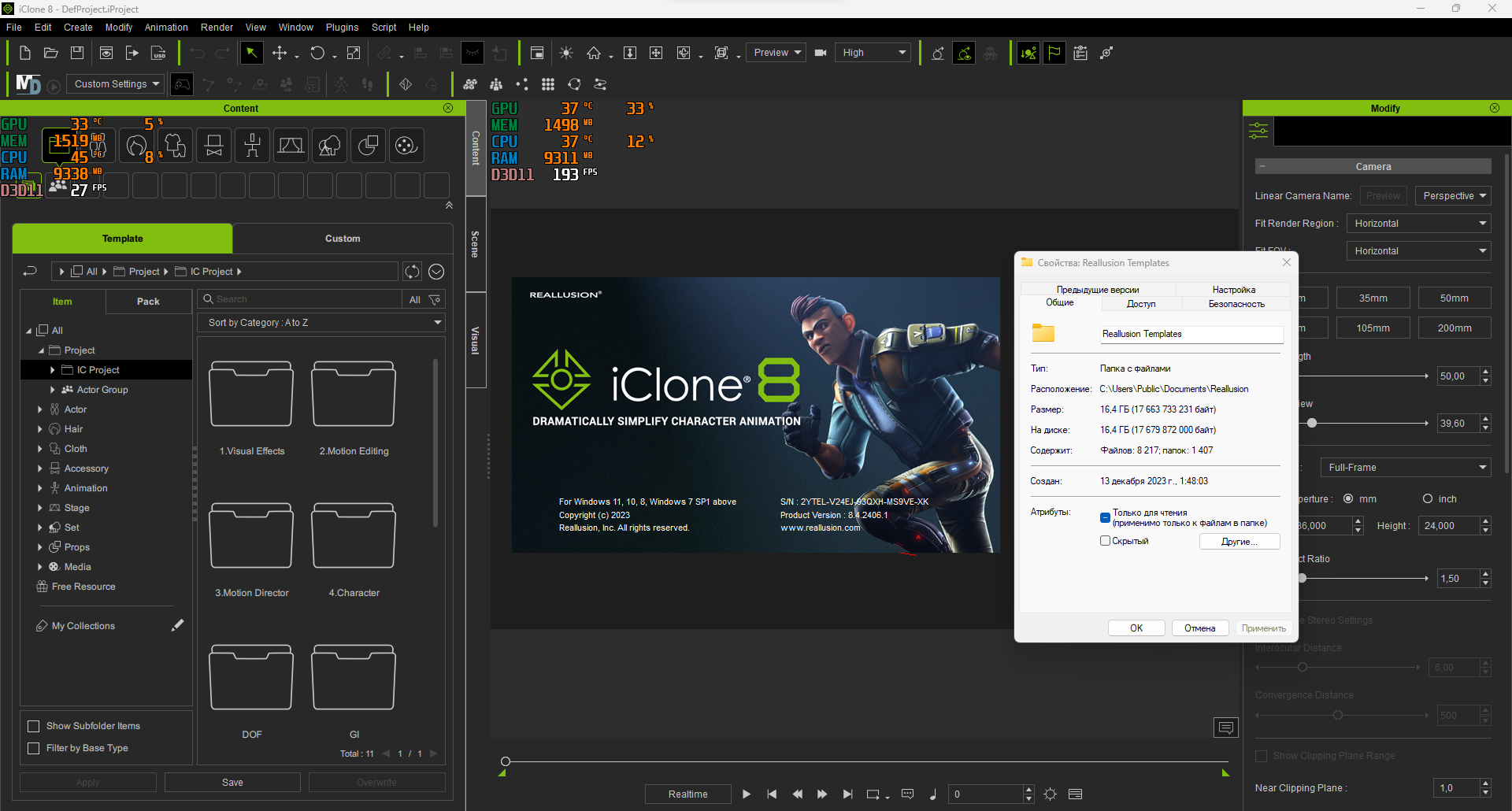Open the Preview render mode dropdown
Viewport: 1512px width, 811px height.
[x=776, y=53]
